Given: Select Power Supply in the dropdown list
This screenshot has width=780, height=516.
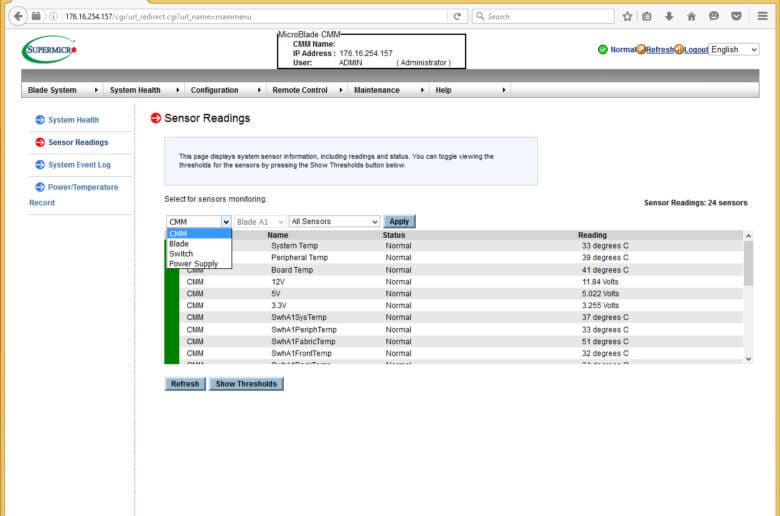Looking at the screenshot, I should (x=199, y=264).
